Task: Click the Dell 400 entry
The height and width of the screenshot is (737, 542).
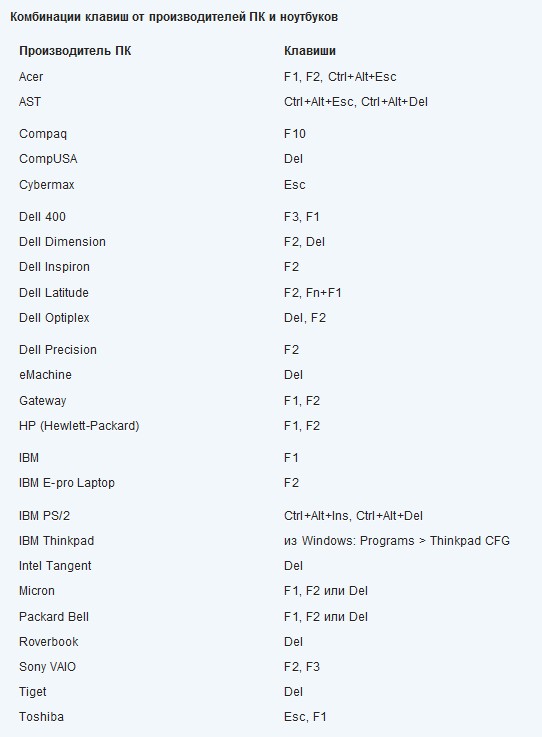Action: pyautogui.click(x=42, y=217)
